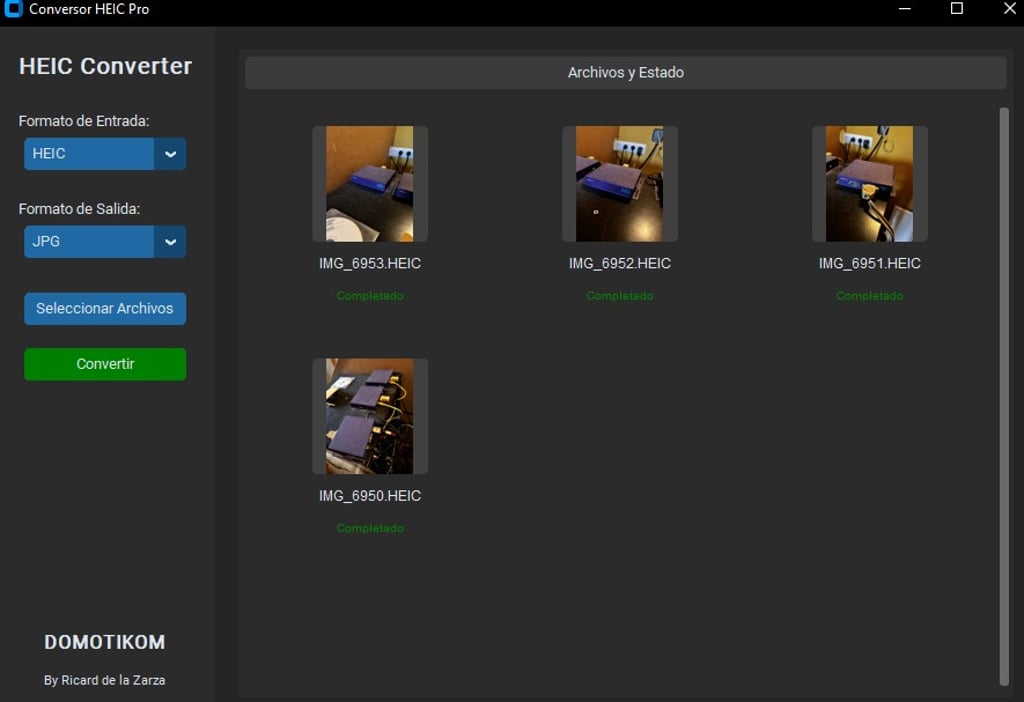Click the IMG_6951.HEIC filename label
Image resolution: width=1024 pixels, height=702 pixels.
tap(869, 263)
